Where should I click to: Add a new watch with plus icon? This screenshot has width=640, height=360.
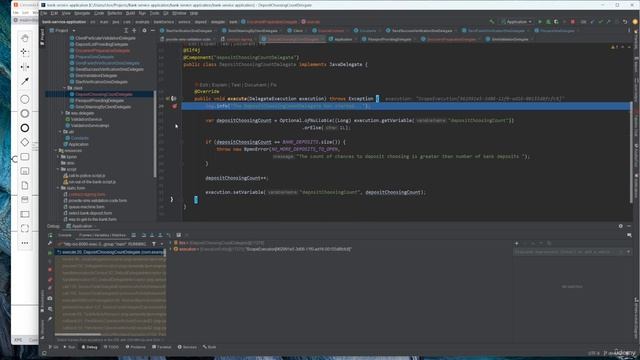point(516,243)
